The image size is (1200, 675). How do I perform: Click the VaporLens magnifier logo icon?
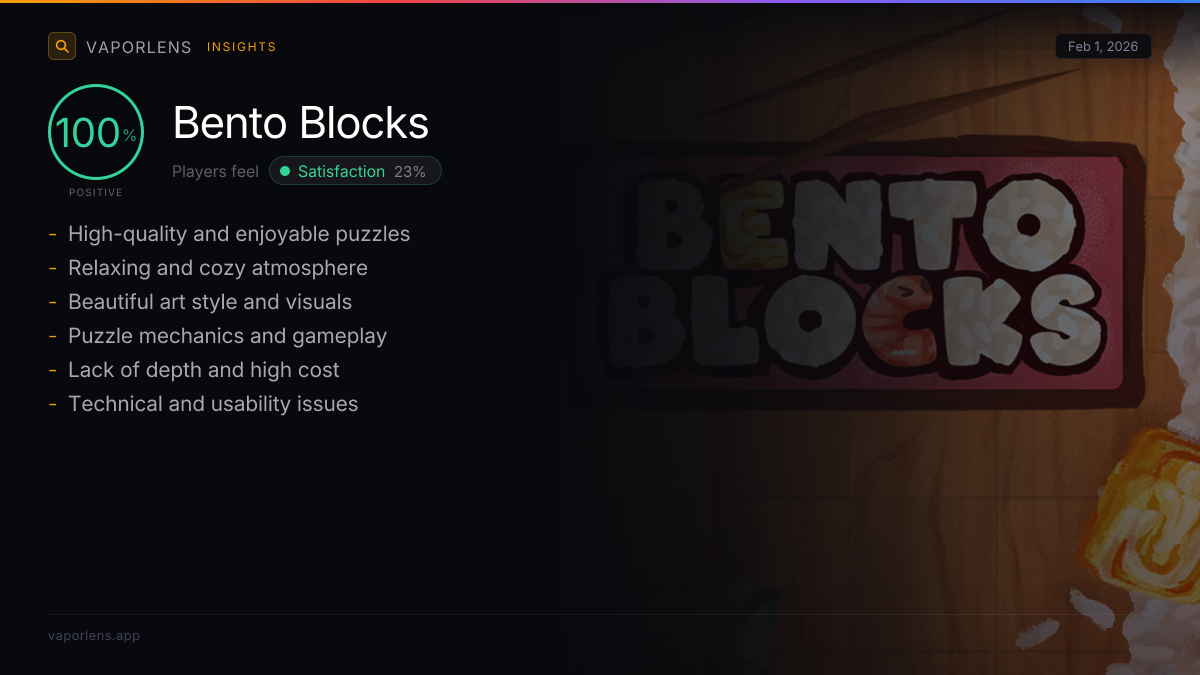(x=62, y=46)
